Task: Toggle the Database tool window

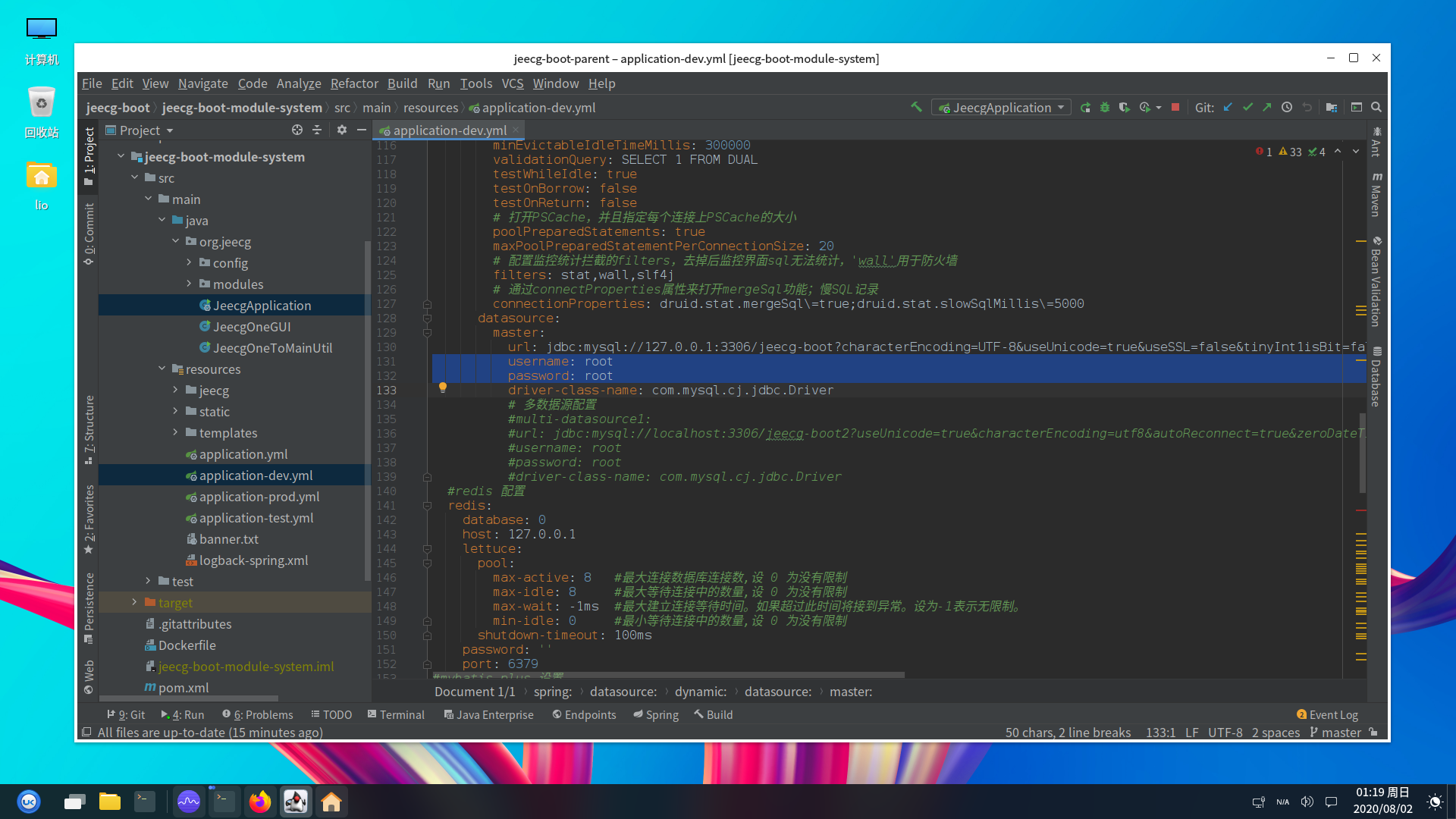Action: click(1376, 378)
